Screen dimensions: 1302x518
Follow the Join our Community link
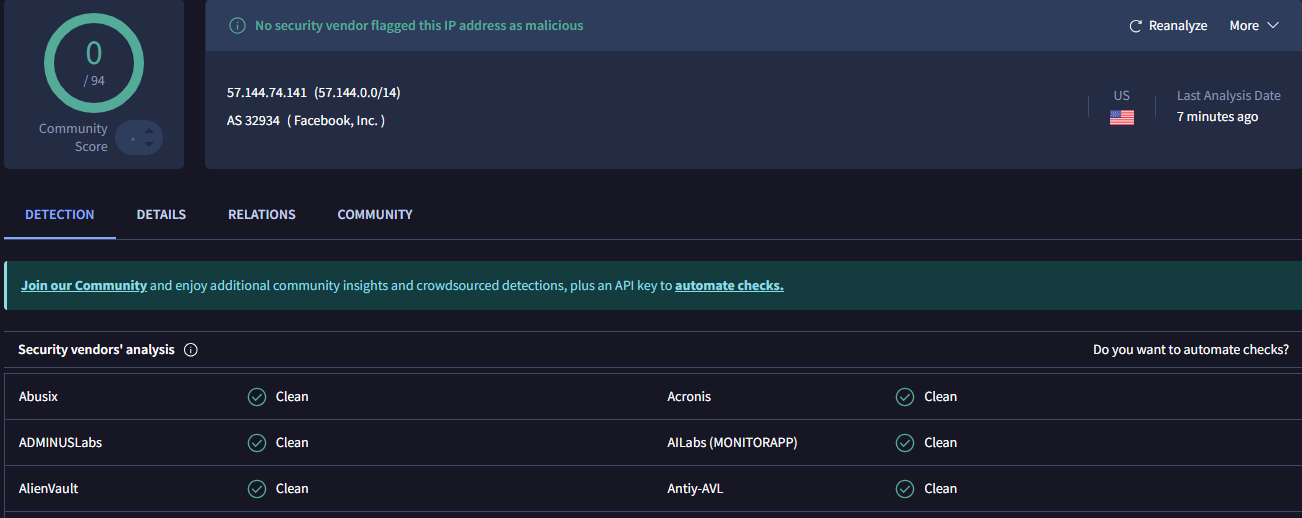84,286
